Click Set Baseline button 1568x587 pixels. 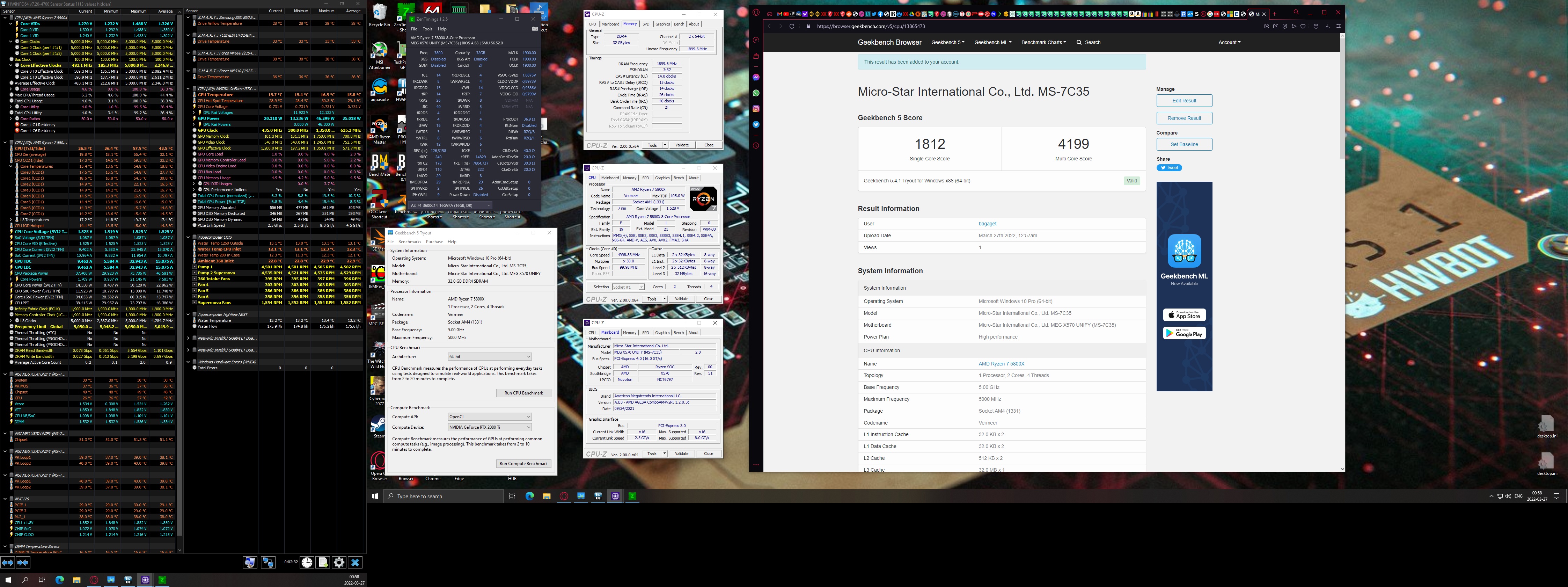tap(1184, 144)
